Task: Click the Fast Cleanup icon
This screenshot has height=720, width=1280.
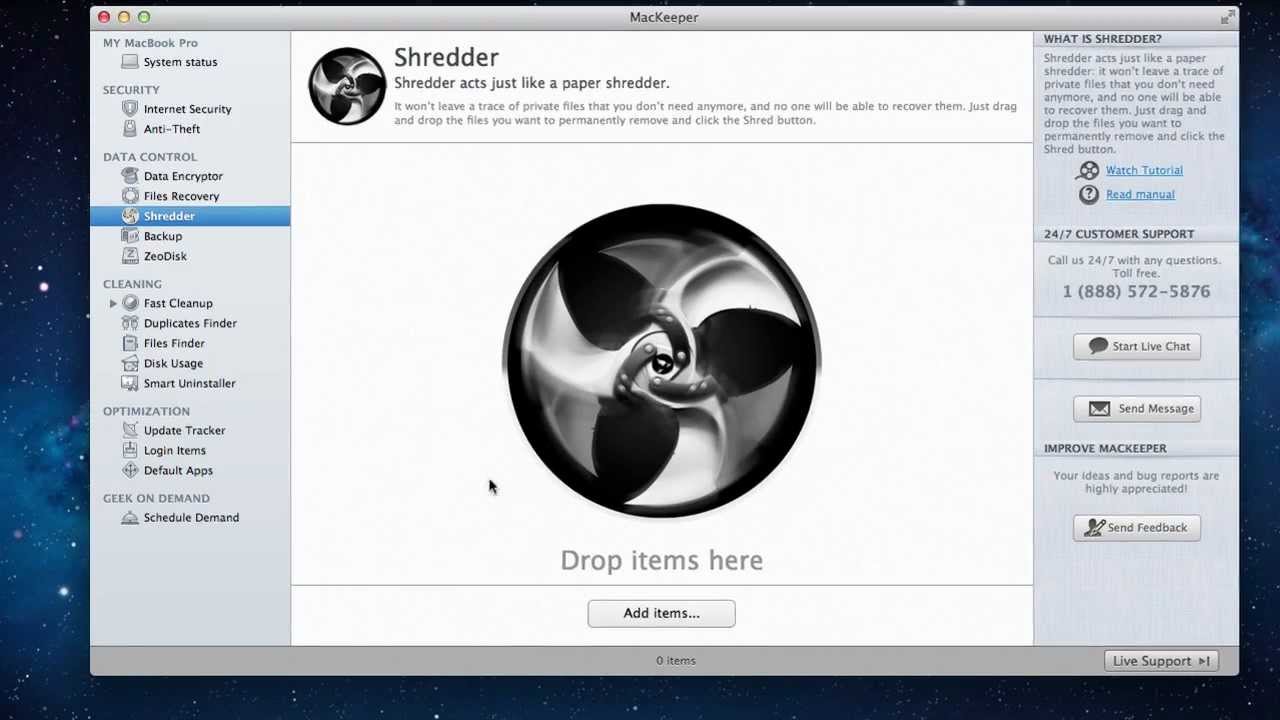Action: click(x=130, y=303)
